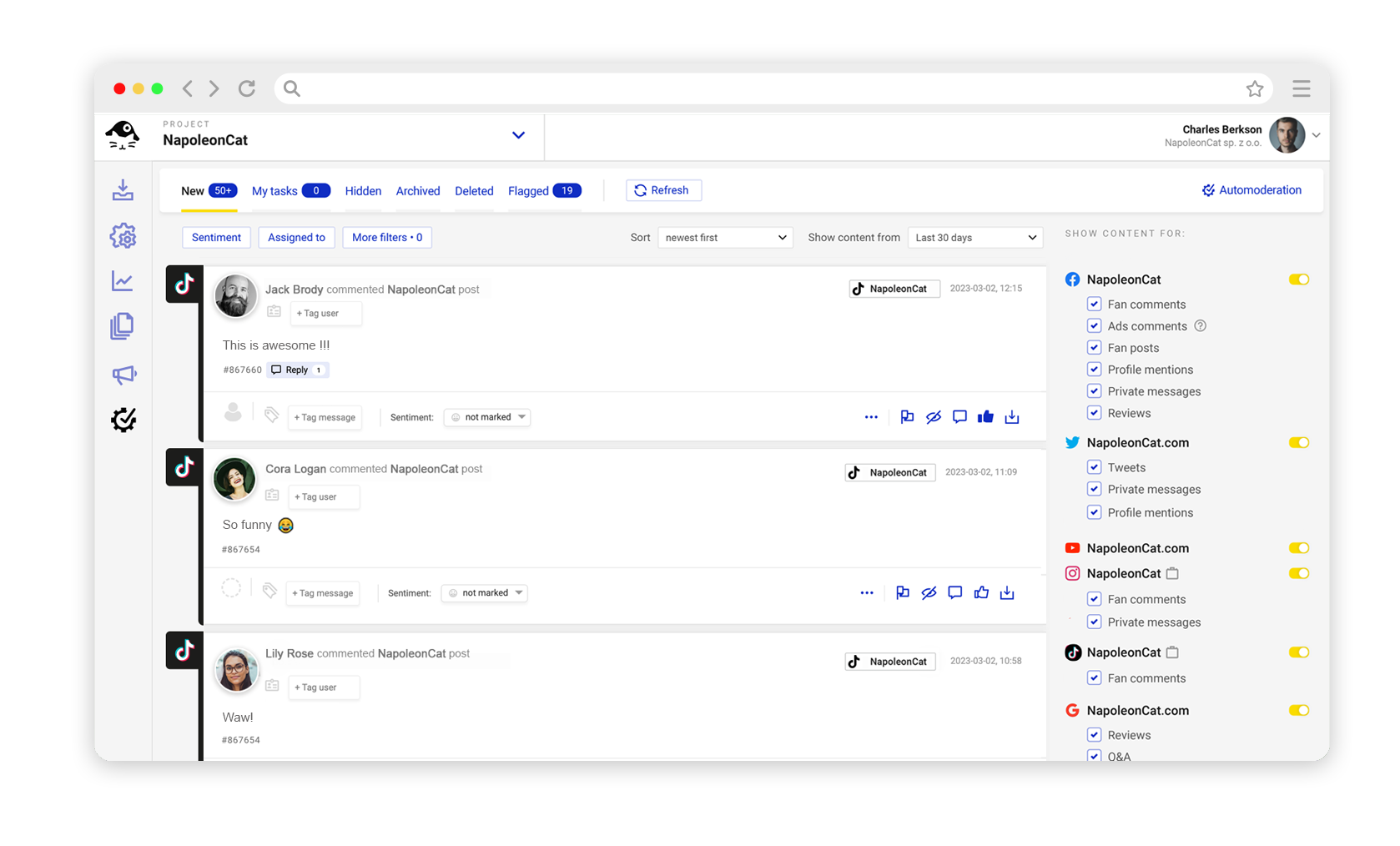Toggle Facebook NapoleonCat content switch

(x=1299, y=279)
